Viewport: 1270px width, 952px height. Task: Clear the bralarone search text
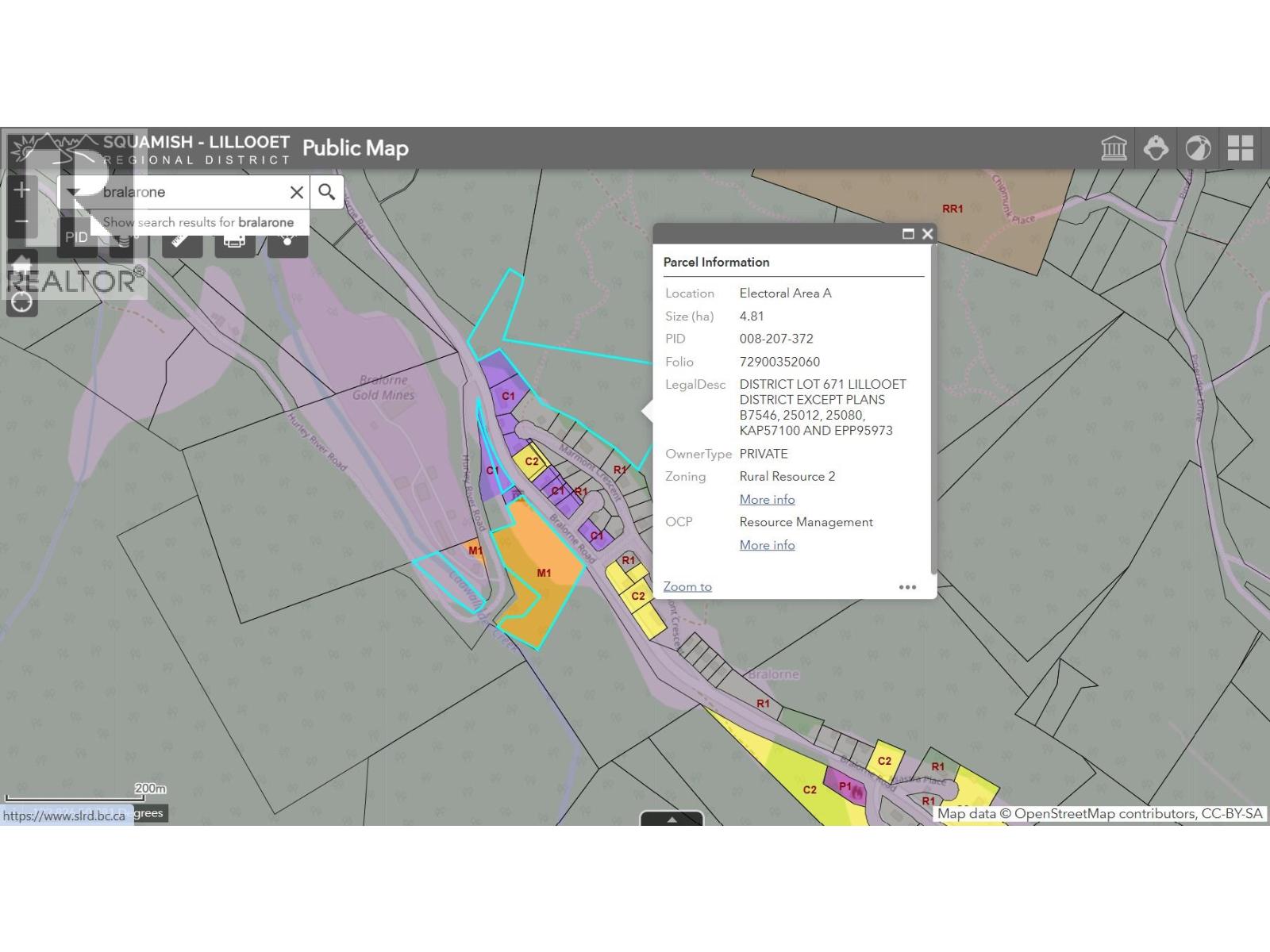click(x=296, y=192)
